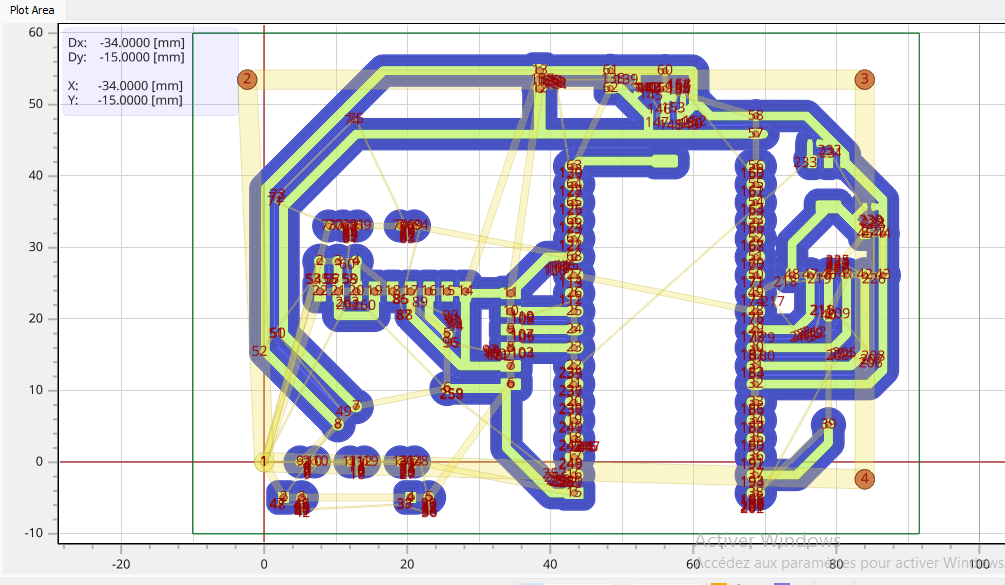Click path point labeled 52

pos(259,351)
